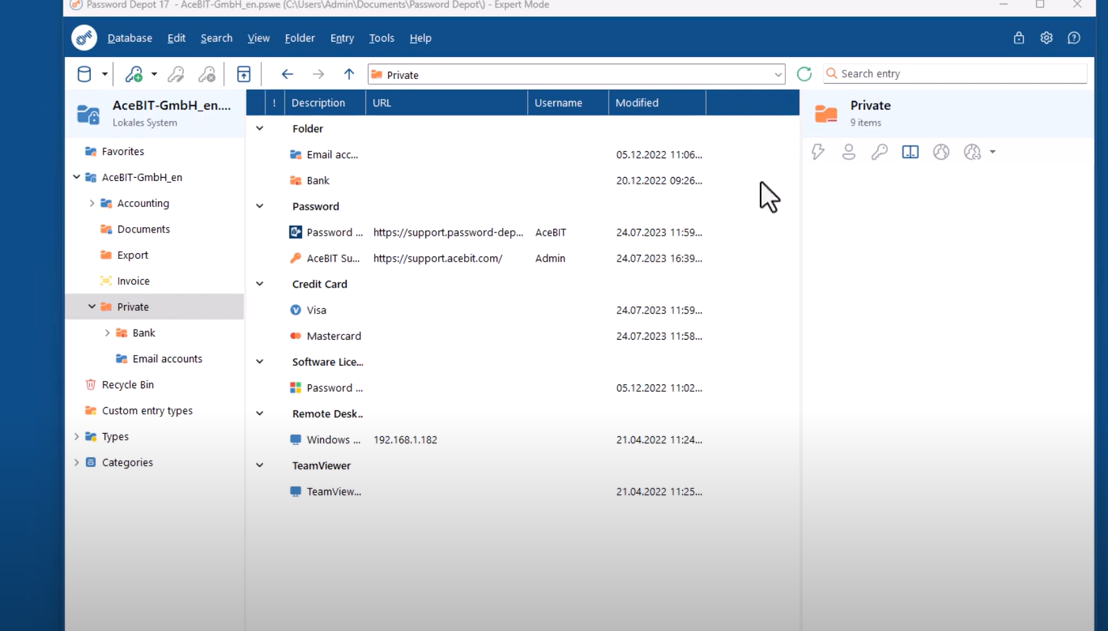1108x631 pixels.
Task: Open the Database menu
Action: click(129, 38)
